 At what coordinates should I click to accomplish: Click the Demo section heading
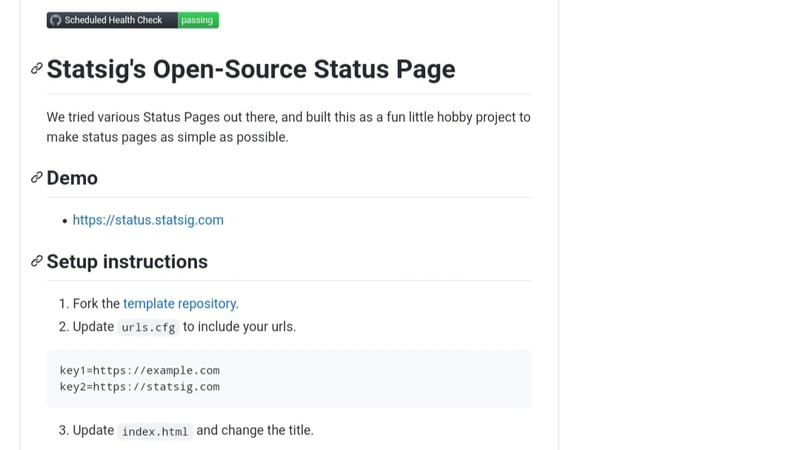(x=72, y=178)
